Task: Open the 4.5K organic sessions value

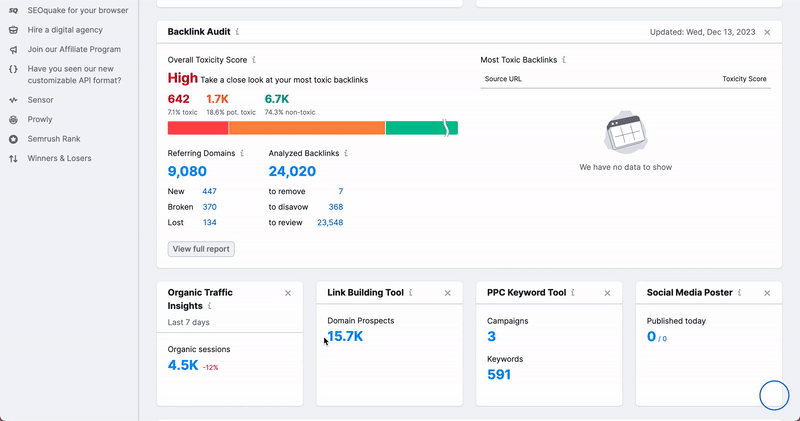Action: click(183, 365)
